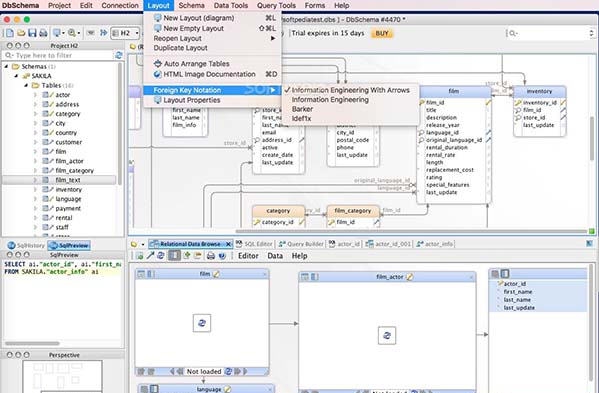599x393 pixels.
Task: Open the Data menu in browse panel
Action: [x=275, y=256]
